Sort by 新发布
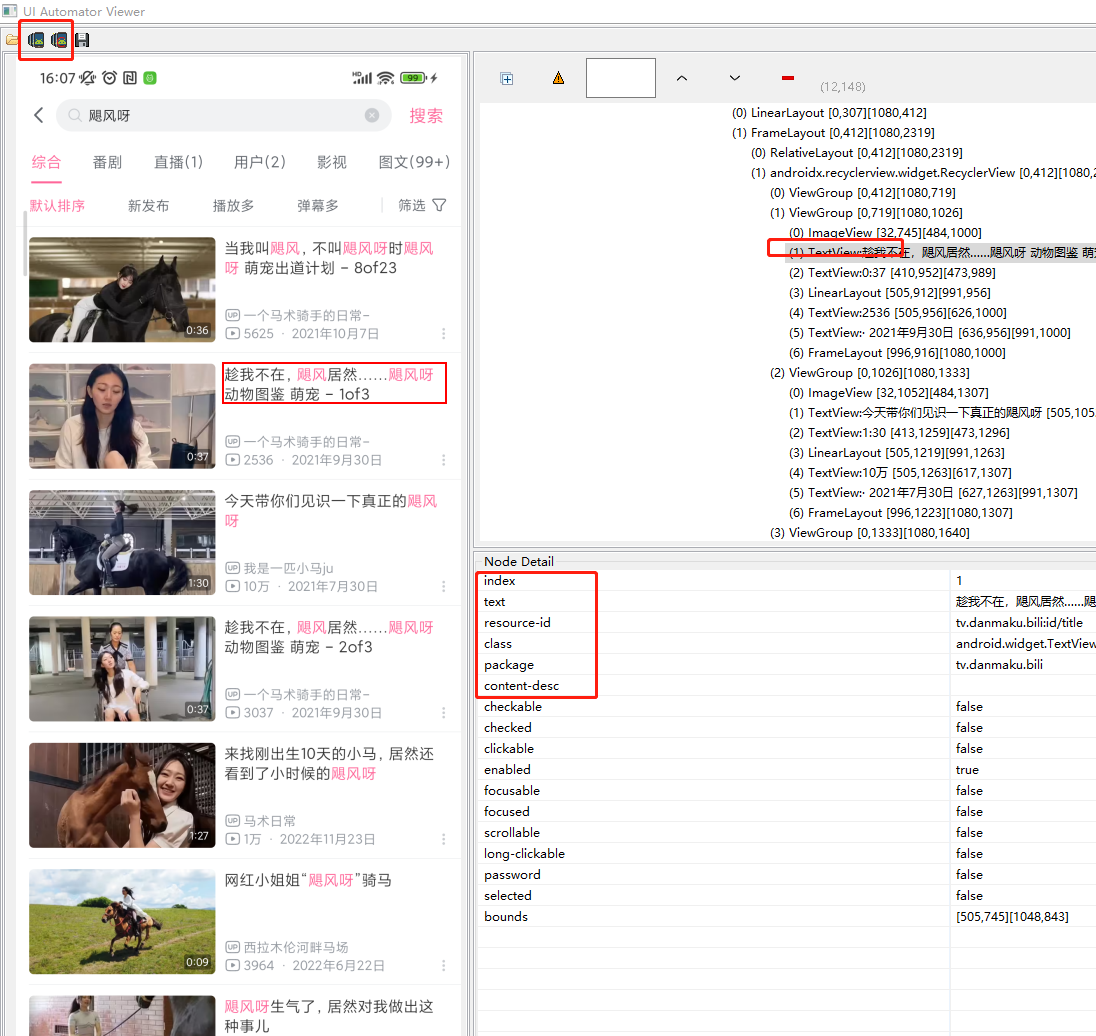1096x1036 pixels. tap(148, 206)
